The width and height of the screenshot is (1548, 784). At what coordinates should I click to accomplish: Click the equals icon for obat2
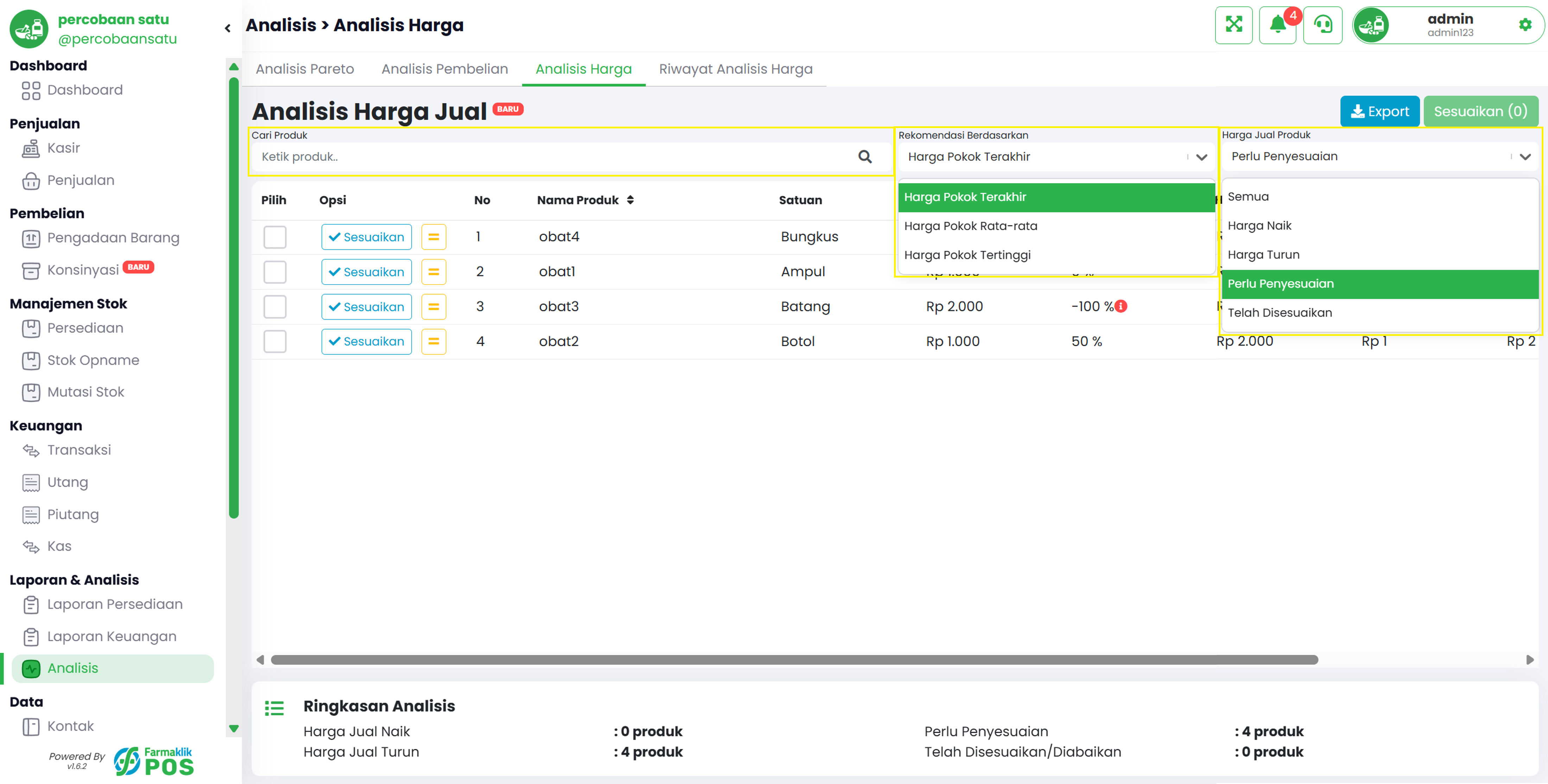[x=433, y=341]
